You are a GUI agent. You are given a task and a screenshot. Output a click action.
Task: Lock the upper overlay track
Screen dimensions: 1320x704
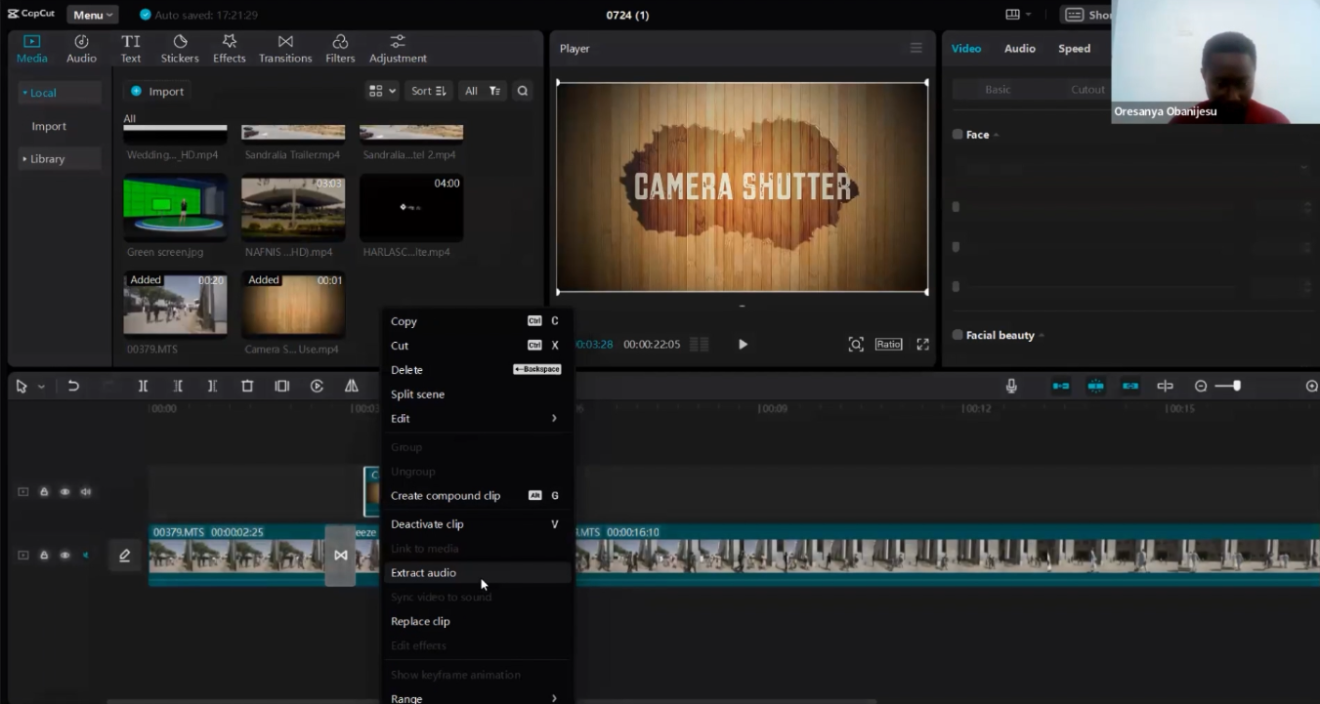coord(44,492)
